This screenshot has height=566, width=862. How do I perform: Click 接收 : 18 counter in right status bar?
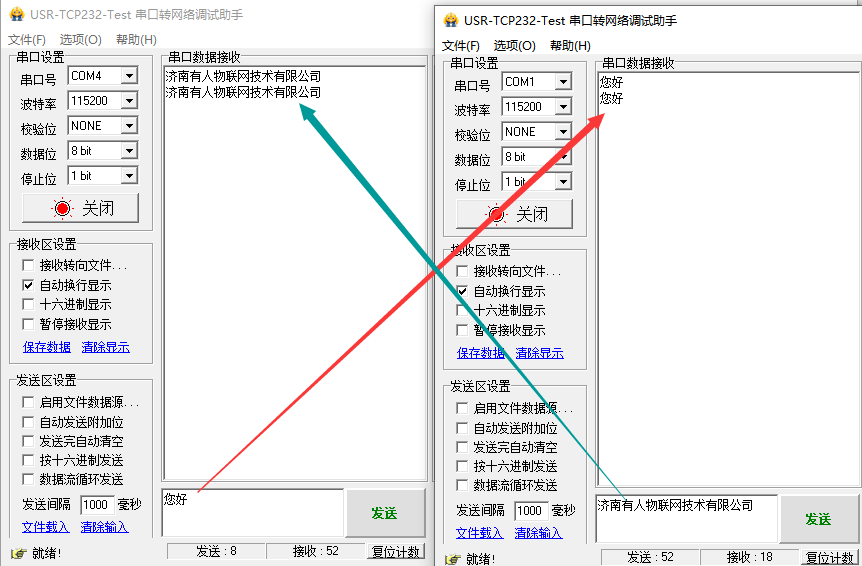coord(750,557)
